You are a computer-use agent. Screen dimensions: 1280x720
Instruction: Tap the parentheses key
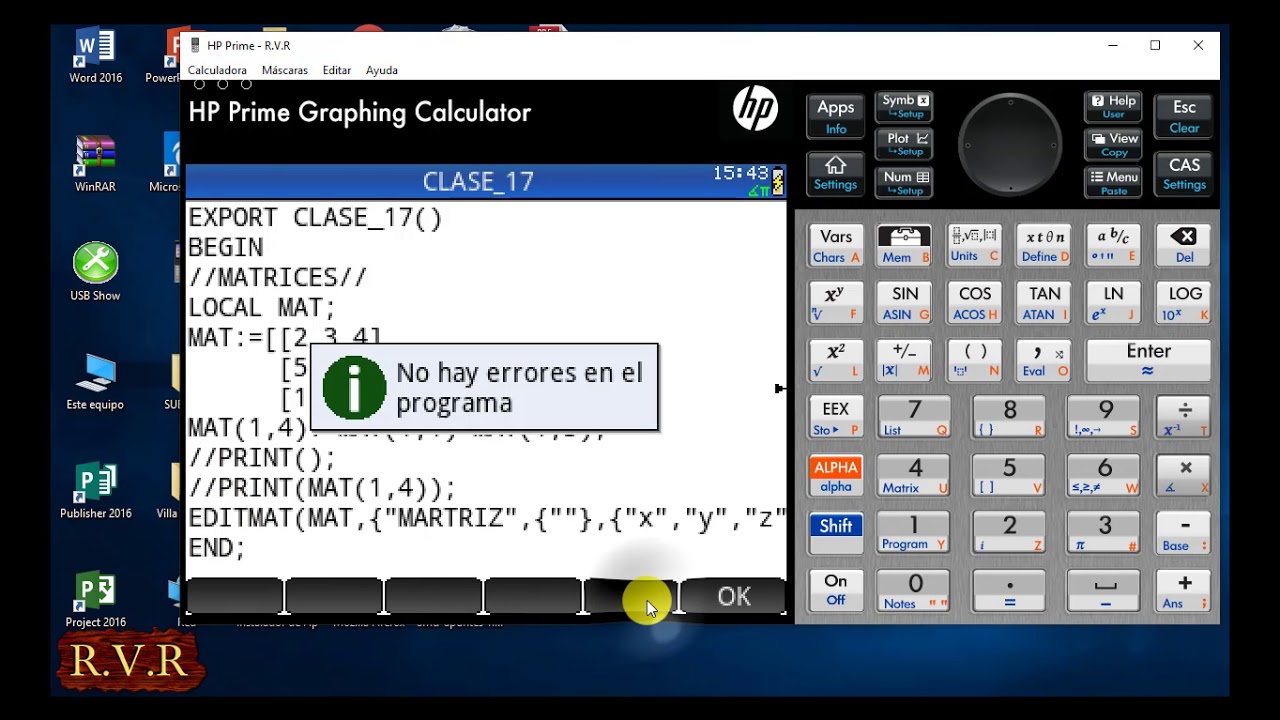pyautogui.click(x=974, y=360)
